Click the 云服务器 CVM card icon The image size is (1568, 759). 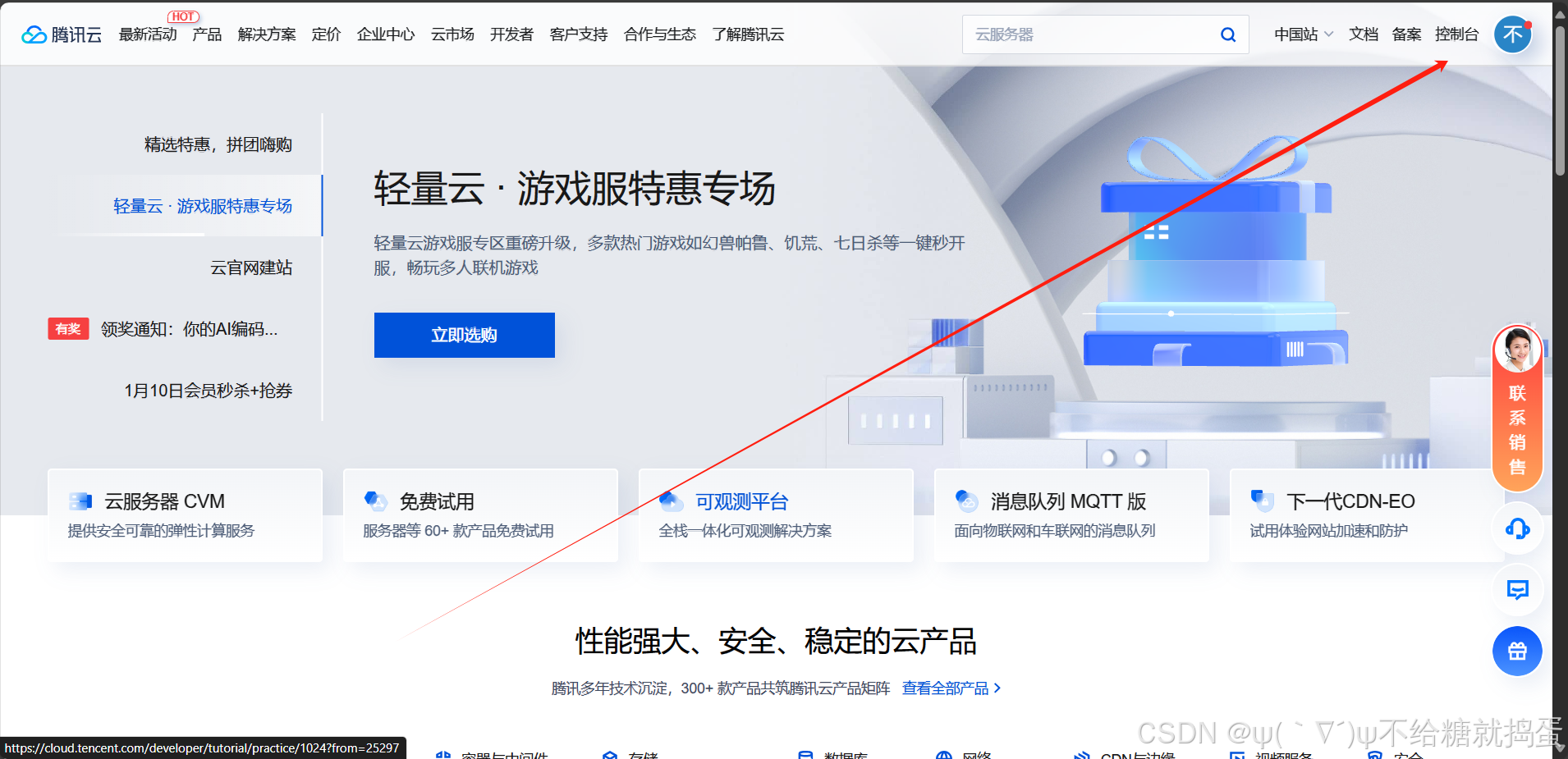(80, 501)
